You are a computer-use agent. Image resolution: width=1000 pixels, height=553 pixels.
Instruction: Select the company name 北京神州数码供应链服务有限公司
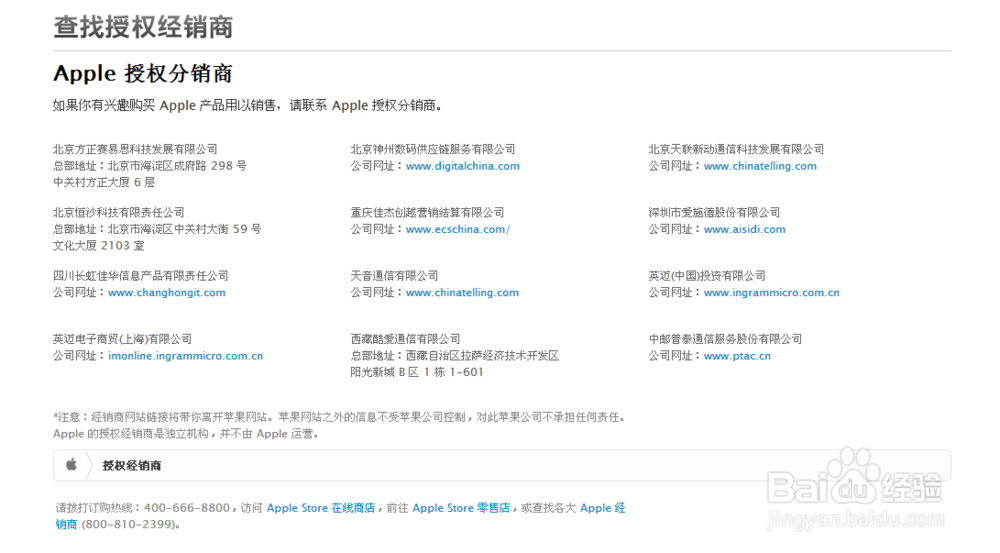tap(432, 149)
